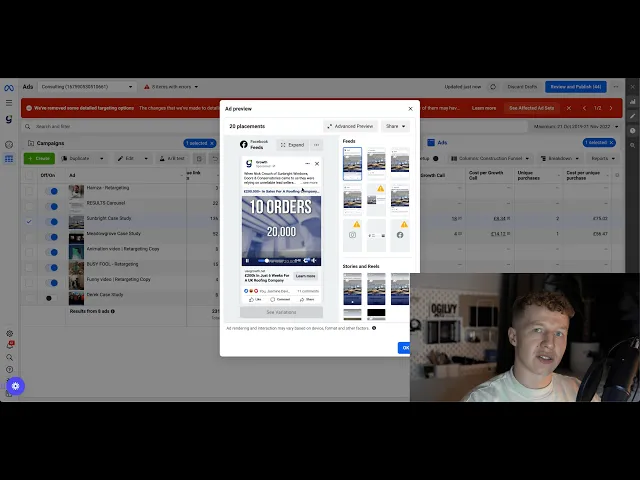640x480 pixels.
Task: Go to previous warning banner message
Action: (584, 108)
